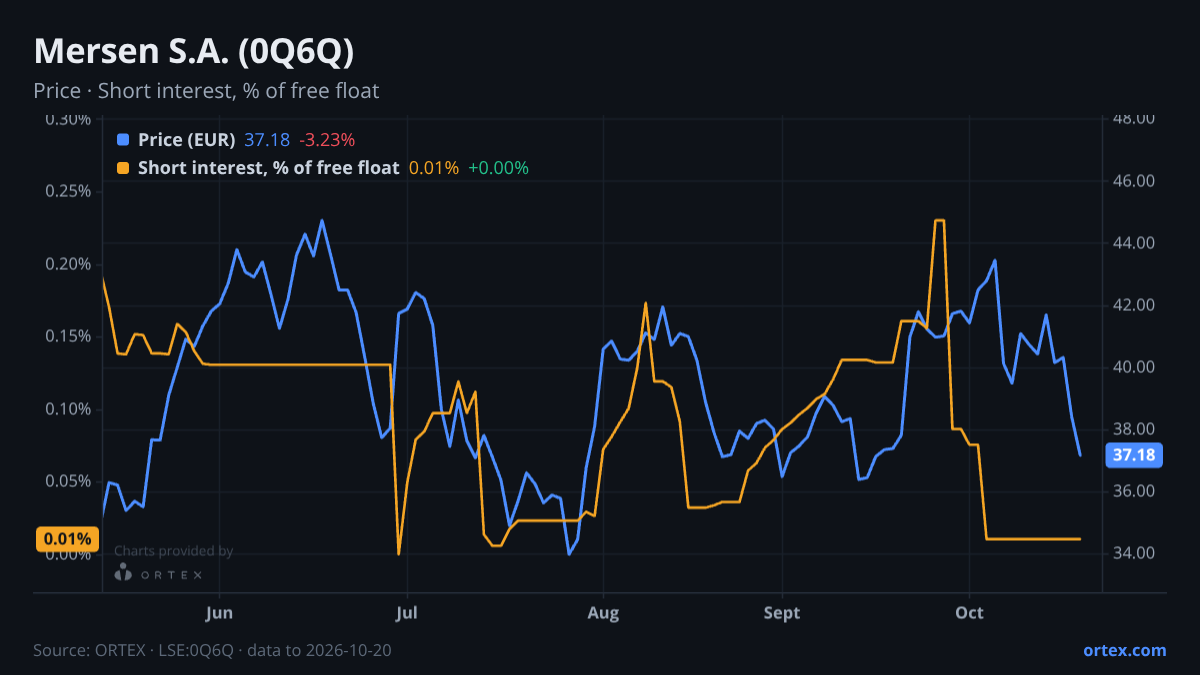Click the Charts provided by caption

pos(173,551)
